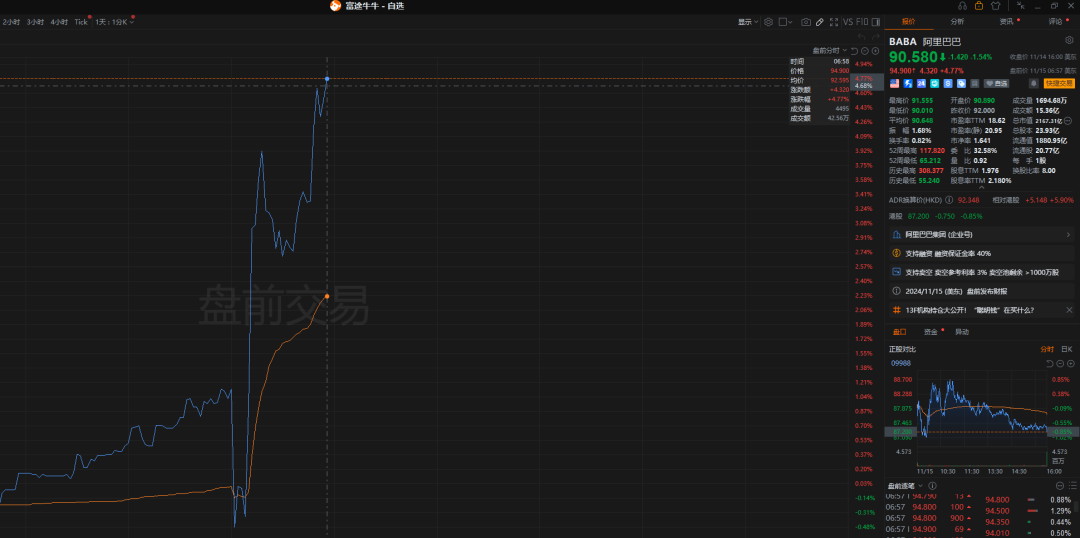Image resolution: width=1080 pixels, height=538 pixels.
Task: Click the orange lock icon in title bar
Action: point(979,6)
